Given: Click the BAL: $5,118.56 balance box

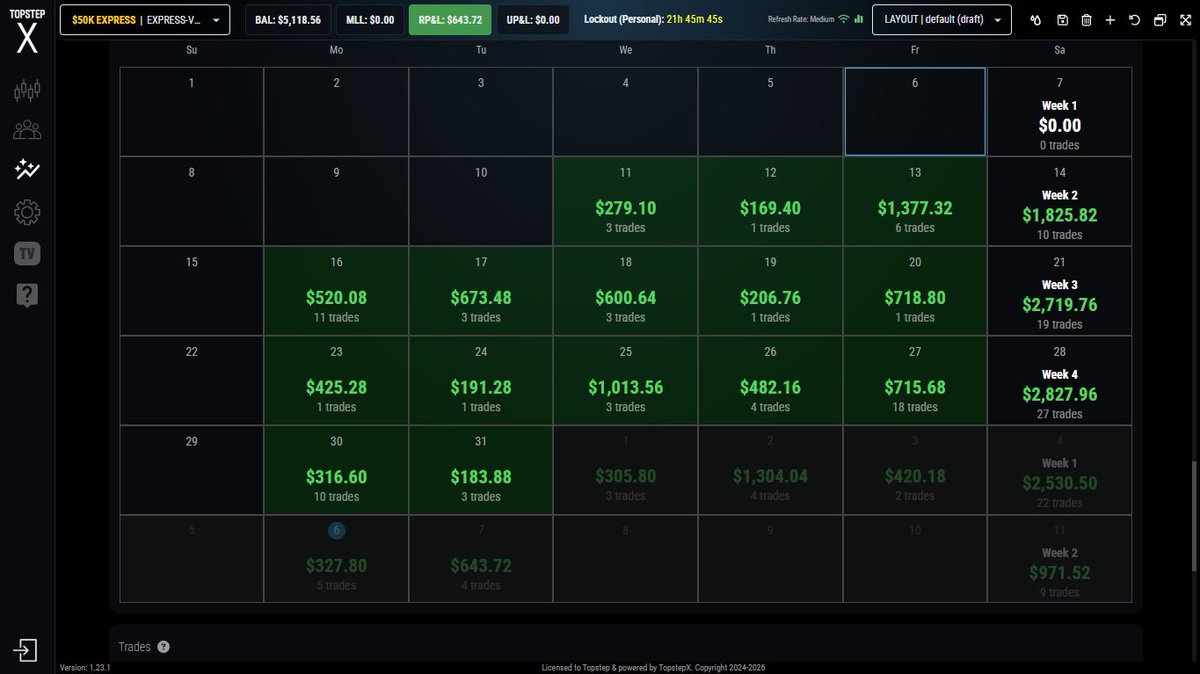Looking at the screenshot, I should click(288, 20).
